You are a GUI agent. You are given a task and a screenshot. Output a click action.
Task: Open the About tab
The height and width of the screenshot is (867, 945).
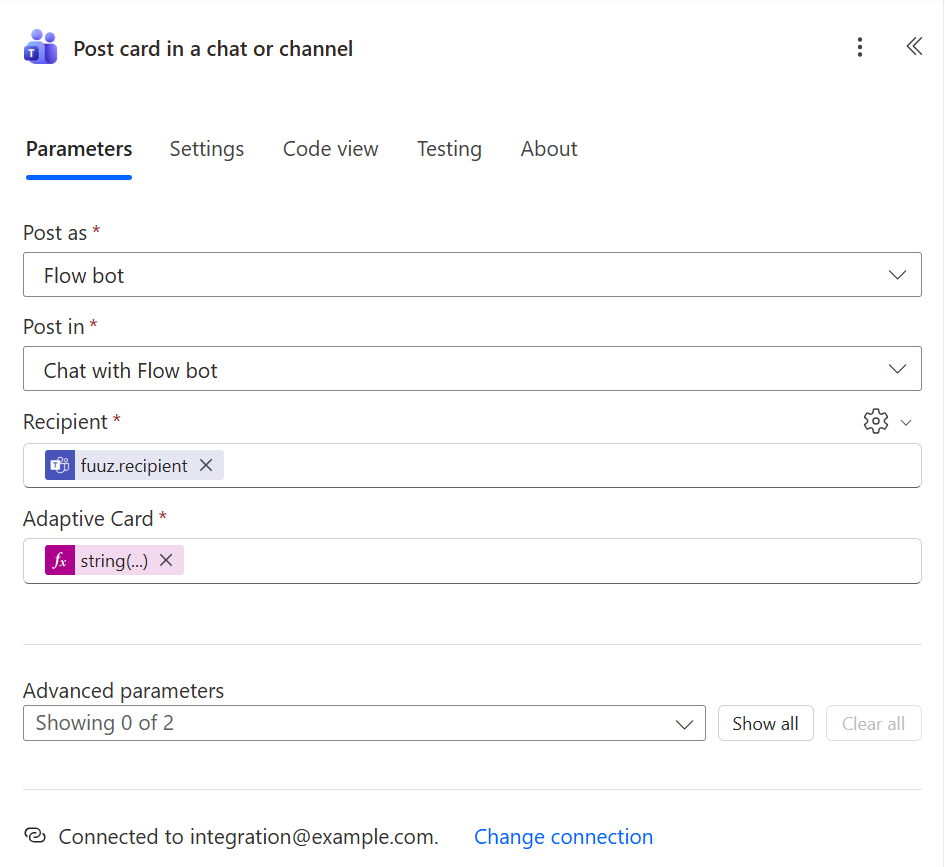point(549,149)
